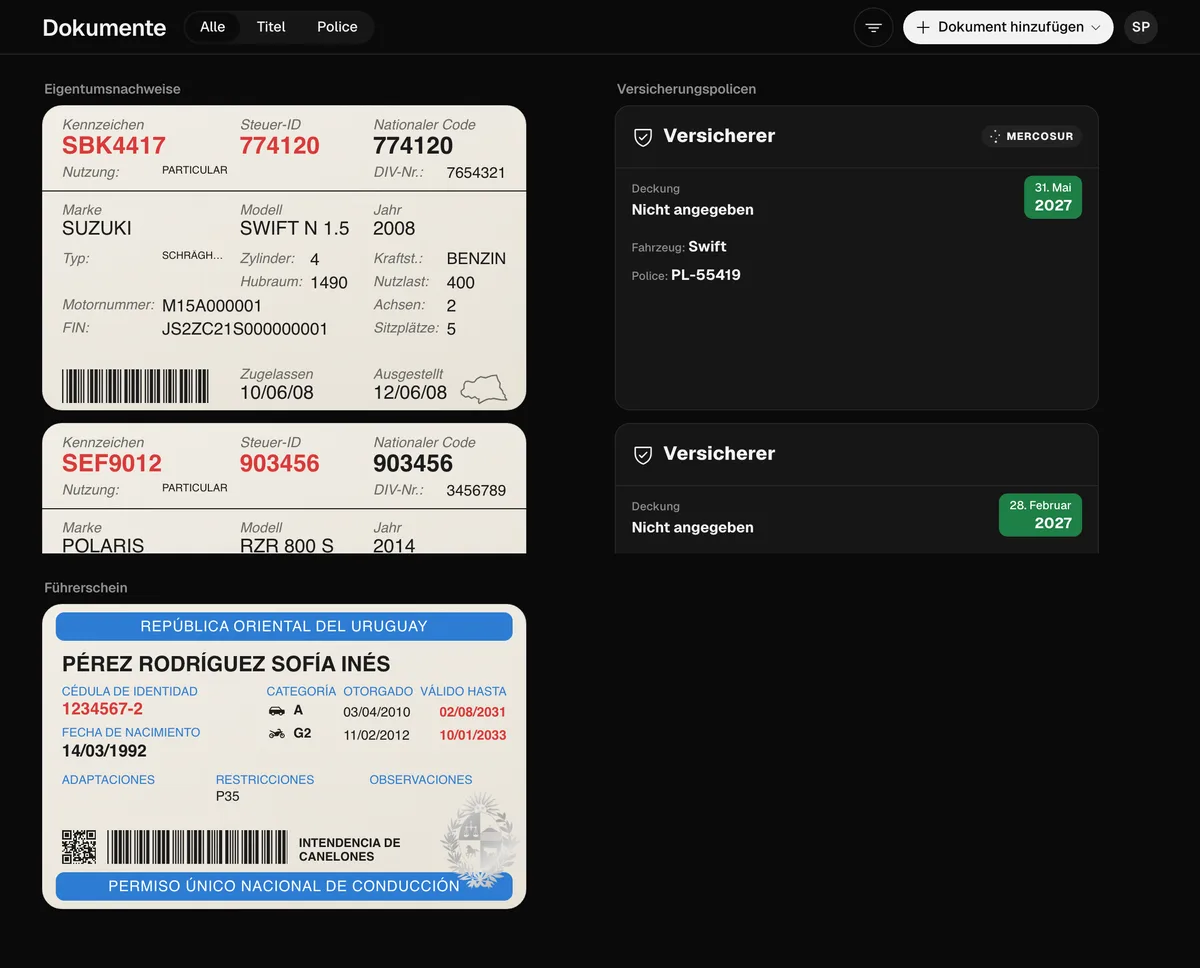Click the Eigentumsnachweise section heading

pyautogui.click(x=112, y=89)
